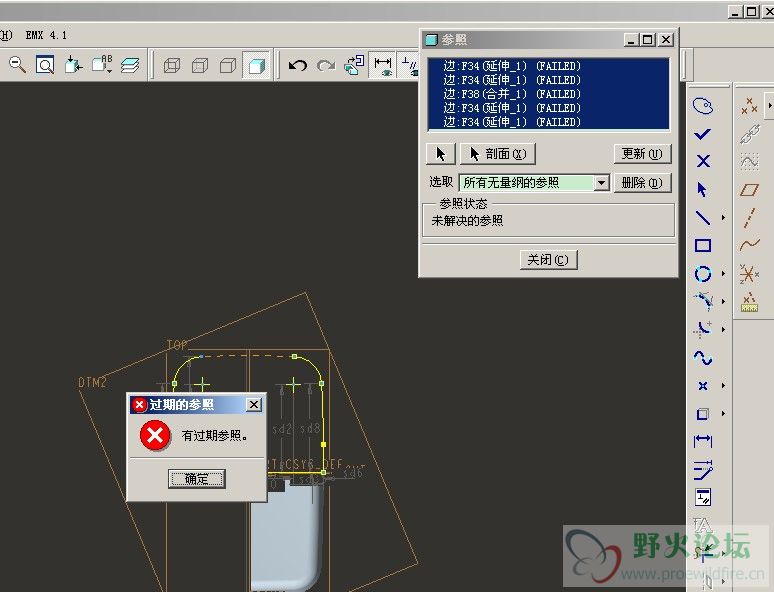Select the Line sketch tool
Image resolution: width=774 pixels, height=592 pixels.
pyautogui.click(x=703, y=218)
